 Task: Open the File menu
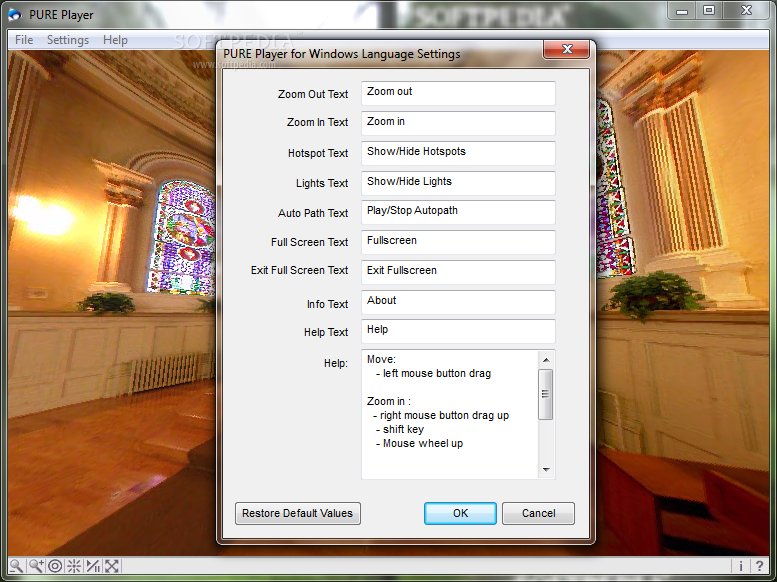pos(24,40)
